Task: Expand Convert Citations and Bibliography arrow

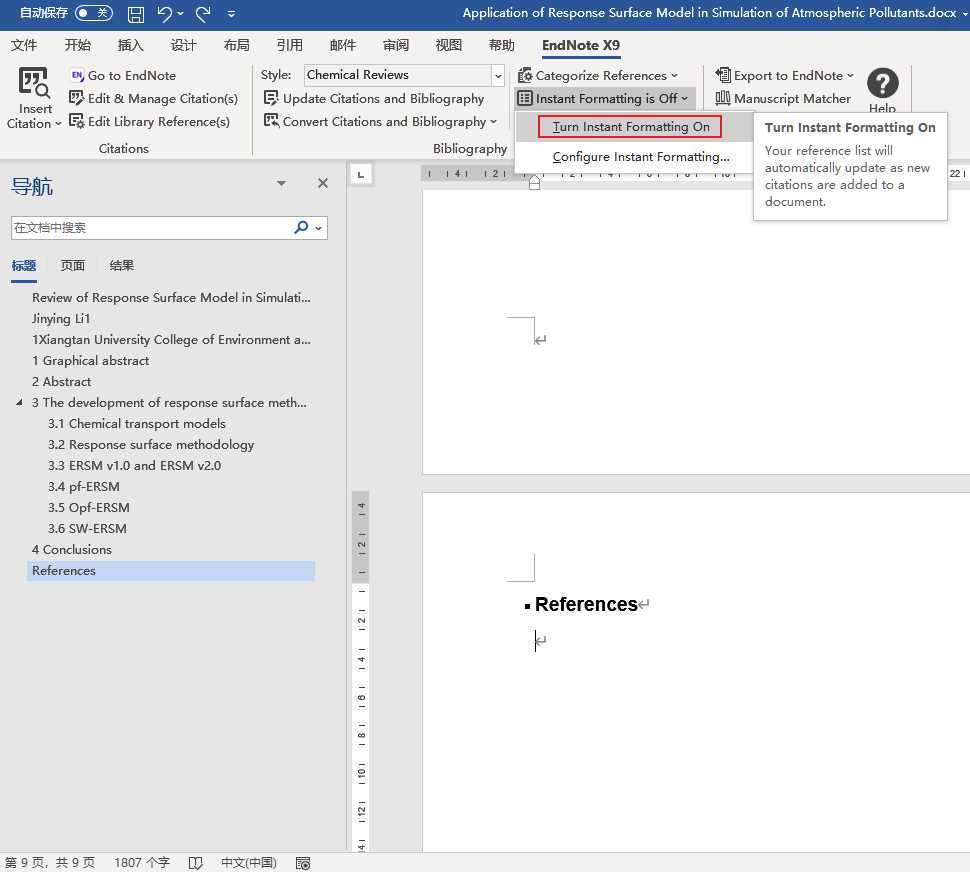Action: pyautogui.click(x=493, y=121)
